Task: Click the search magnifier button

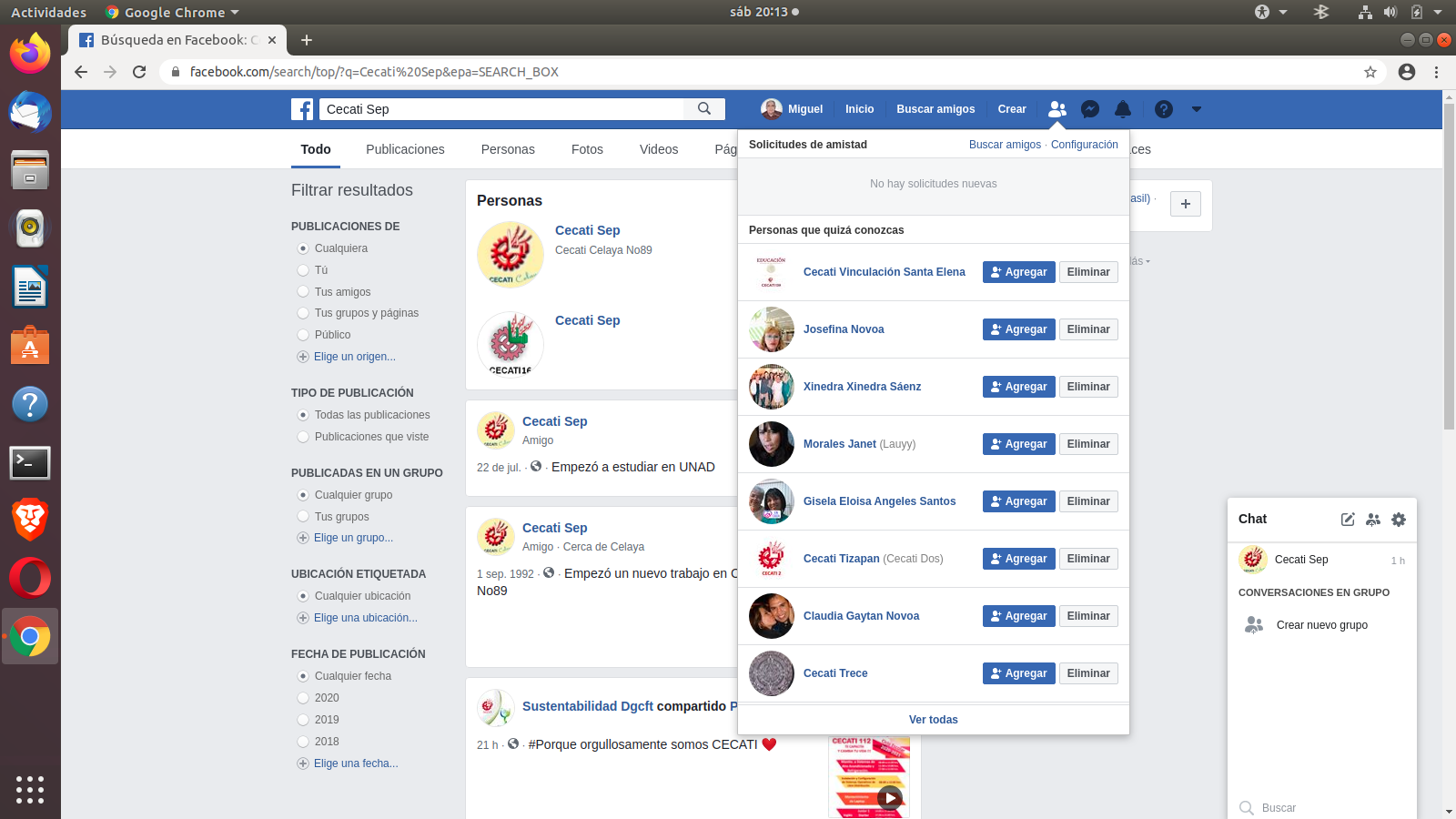Action: (x=704, y=109)
